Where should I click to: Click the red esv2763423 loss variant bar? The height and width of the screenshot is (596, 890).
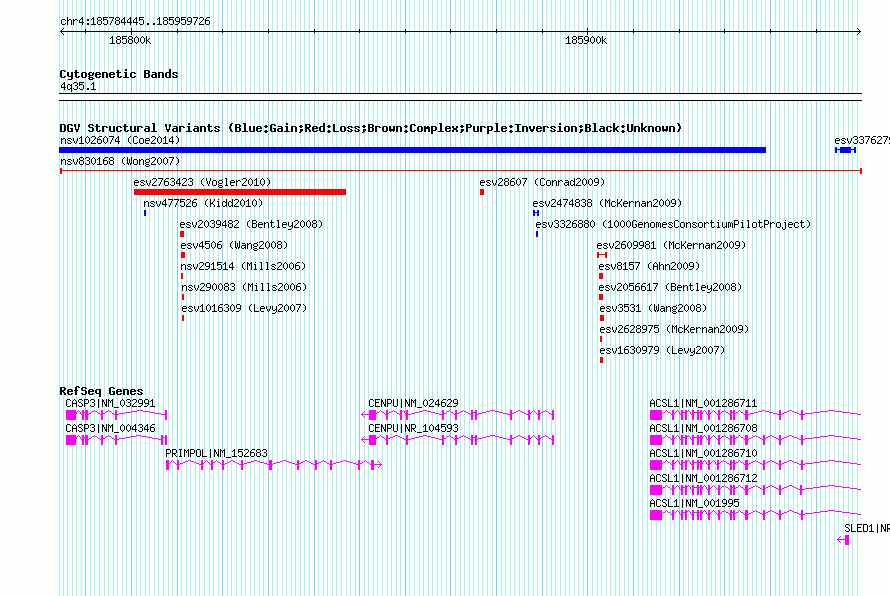click(240, 192)
